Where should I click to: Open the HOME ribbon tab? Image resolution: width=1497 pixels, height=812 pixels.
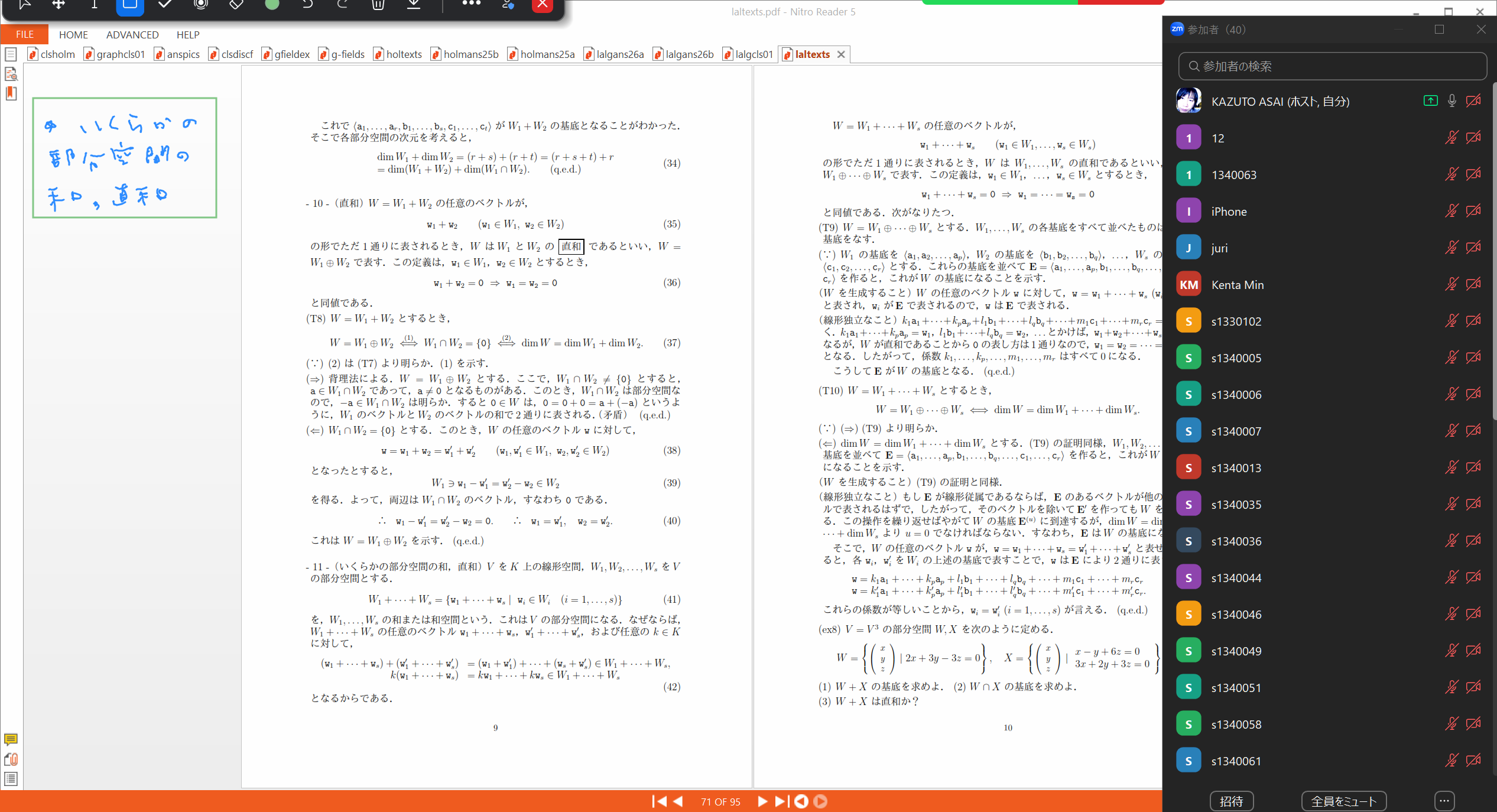(x=73, y=35)
